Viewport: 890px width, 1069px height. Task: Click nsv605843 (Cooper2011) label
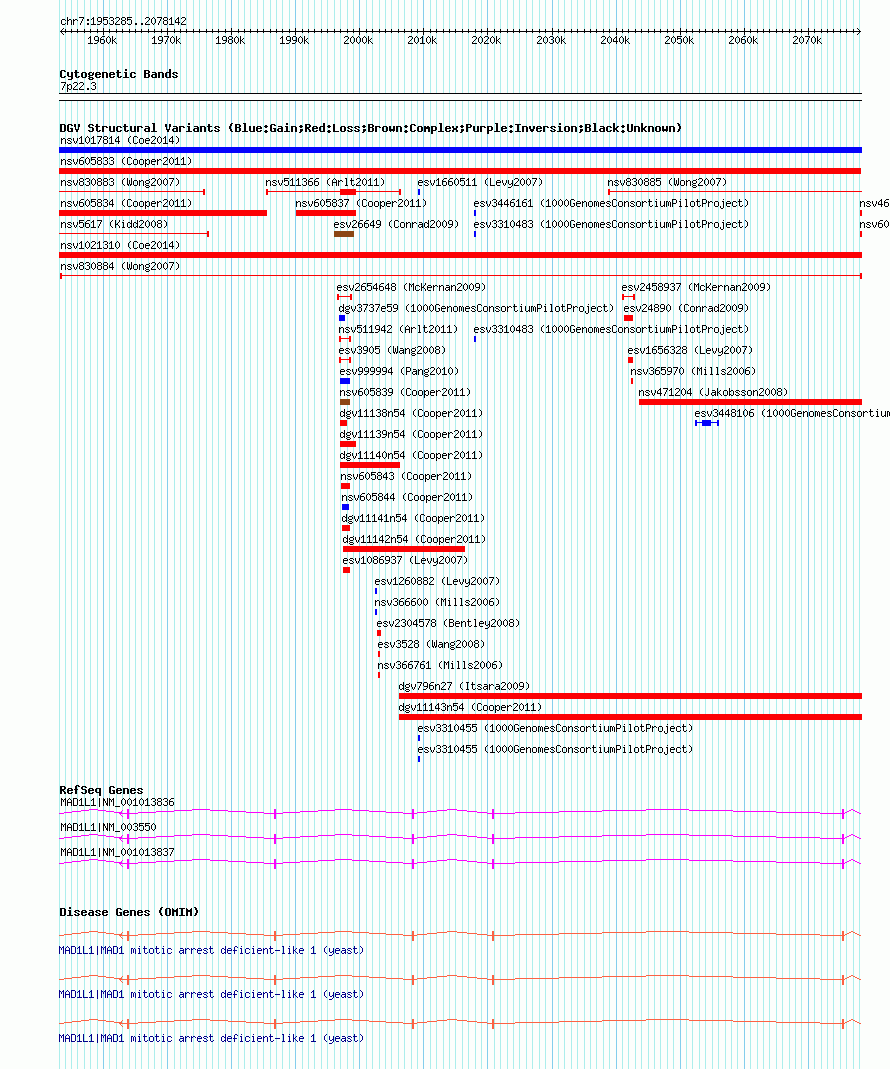pos(406,477)
